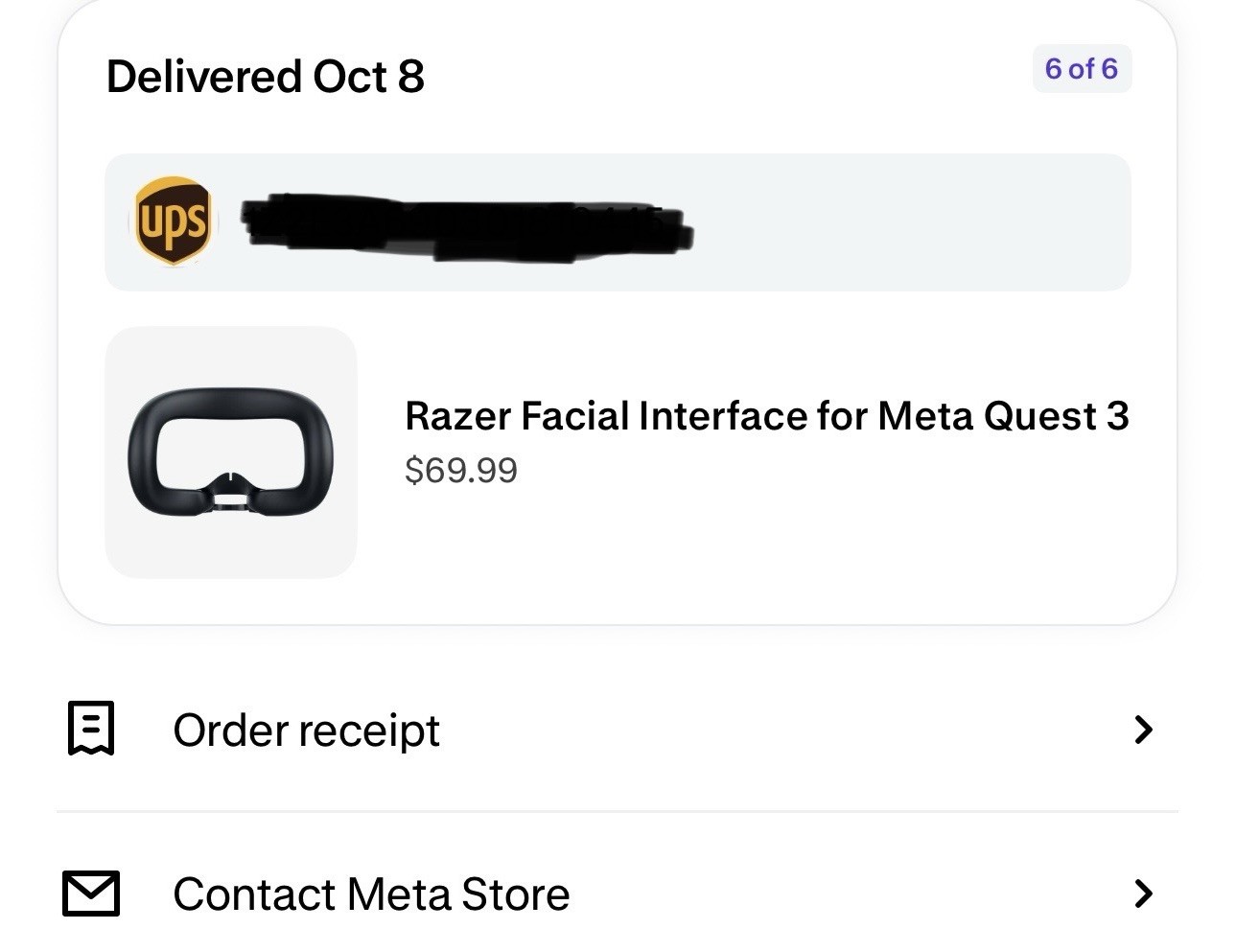Click the UPS carrier logo

click(173, 221)
